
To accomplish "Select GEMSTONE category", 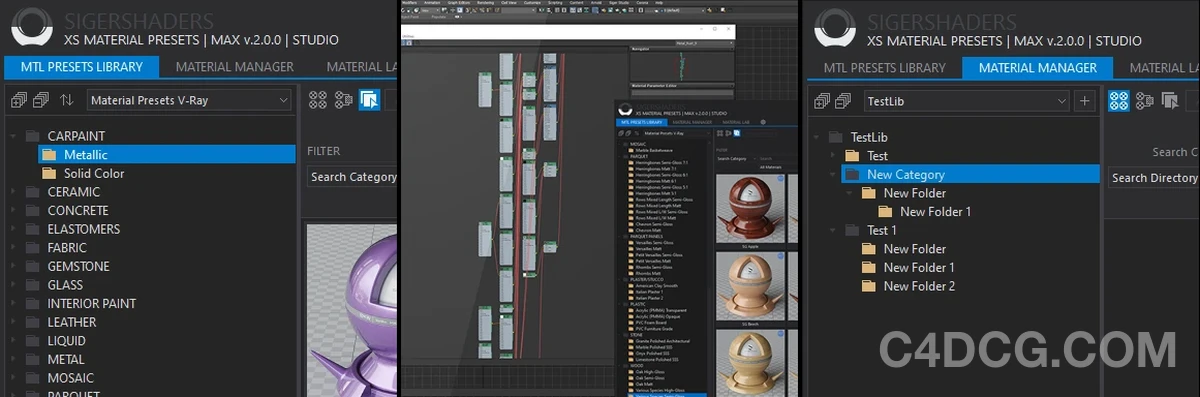I will [78, 267].
